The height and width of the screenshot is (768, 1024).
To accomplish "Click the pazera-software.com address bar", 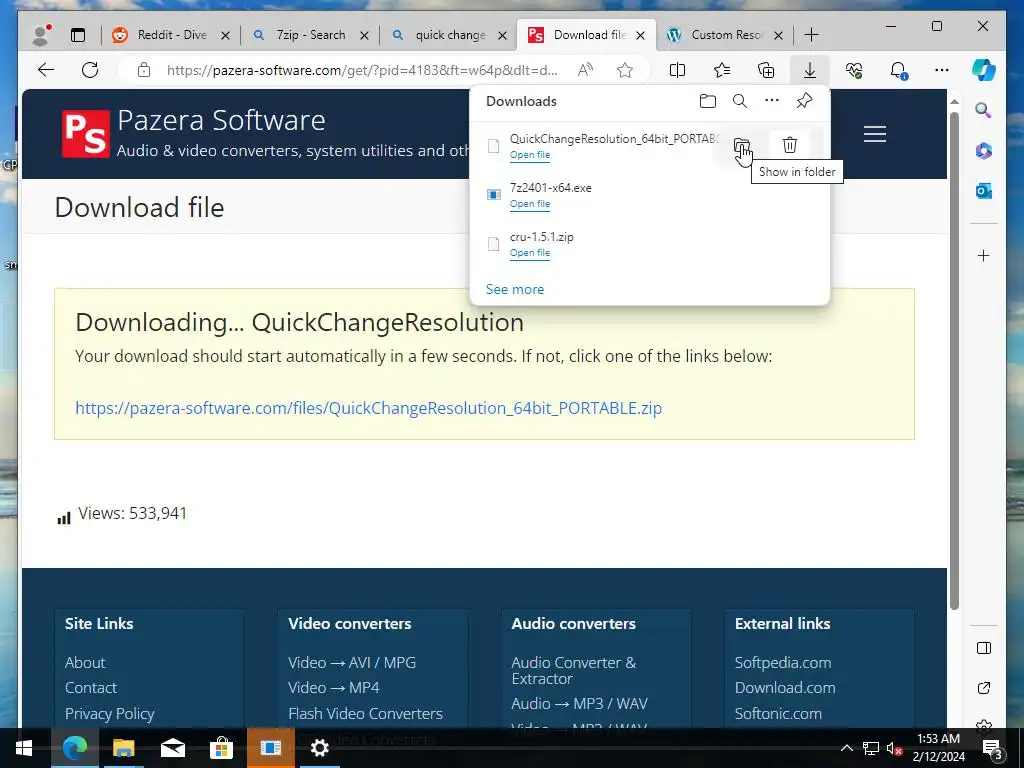I will coord(362,70).
